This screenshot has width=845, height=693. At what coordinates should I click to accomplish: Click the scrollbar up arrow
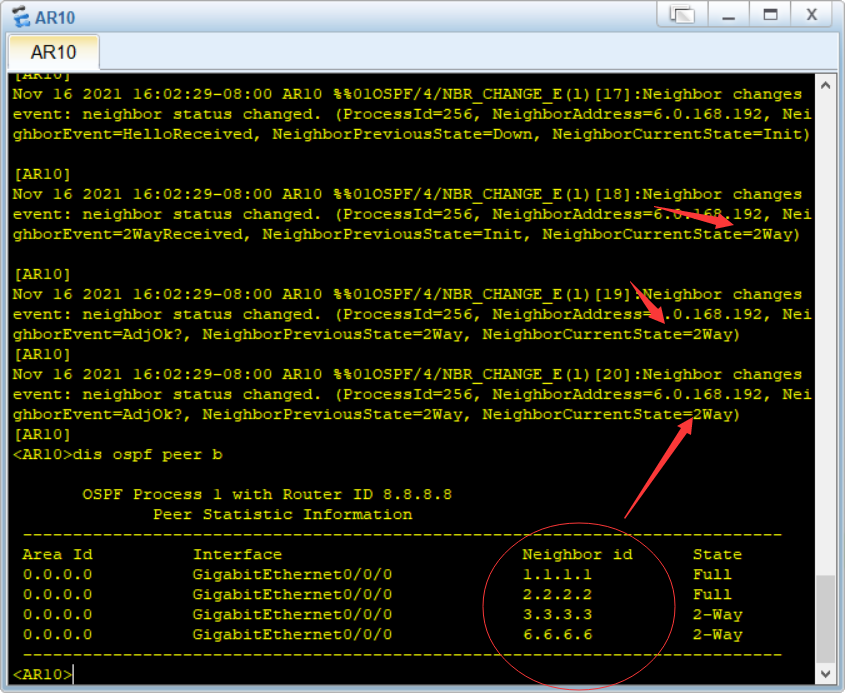(825, 85)
